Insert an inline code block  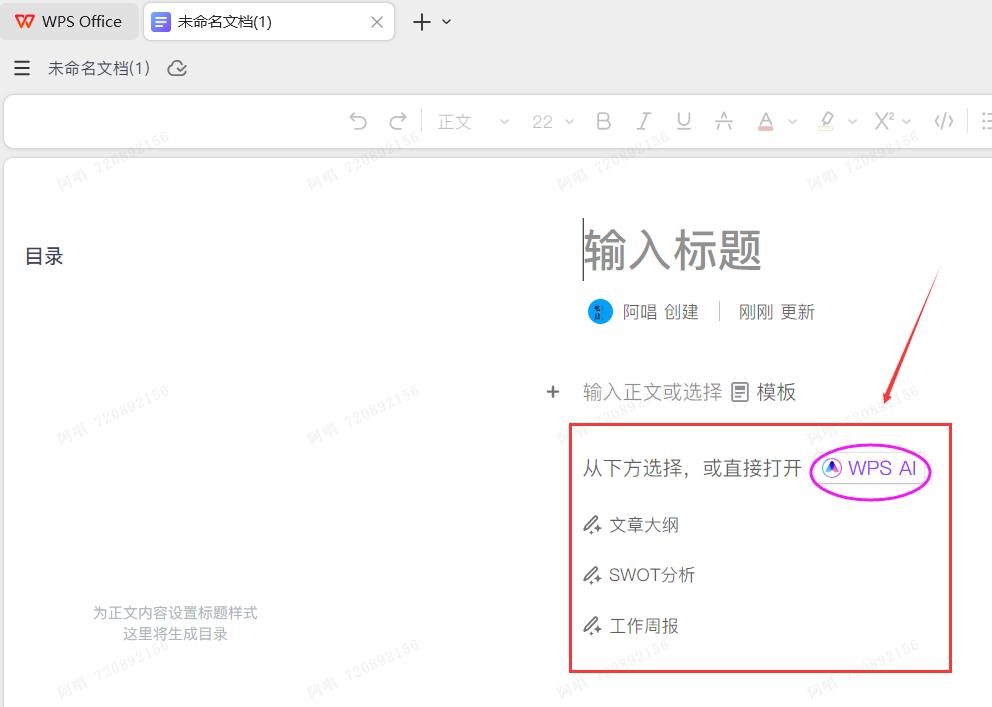pos(943,120)
